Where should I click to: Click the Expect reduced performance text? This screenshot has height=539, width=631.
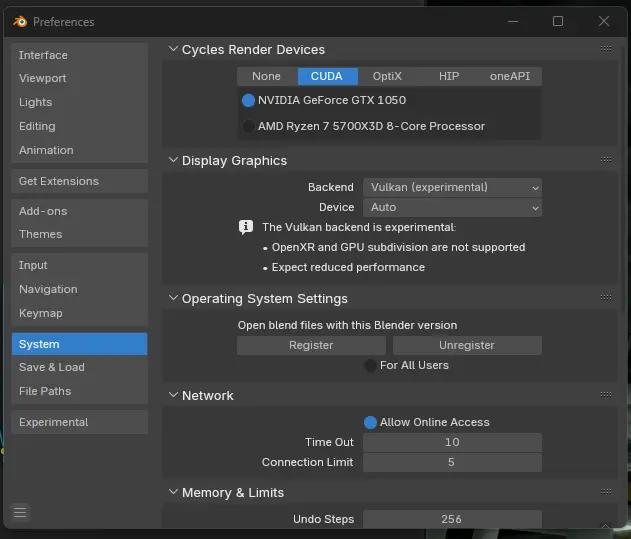tap(348, 267)
